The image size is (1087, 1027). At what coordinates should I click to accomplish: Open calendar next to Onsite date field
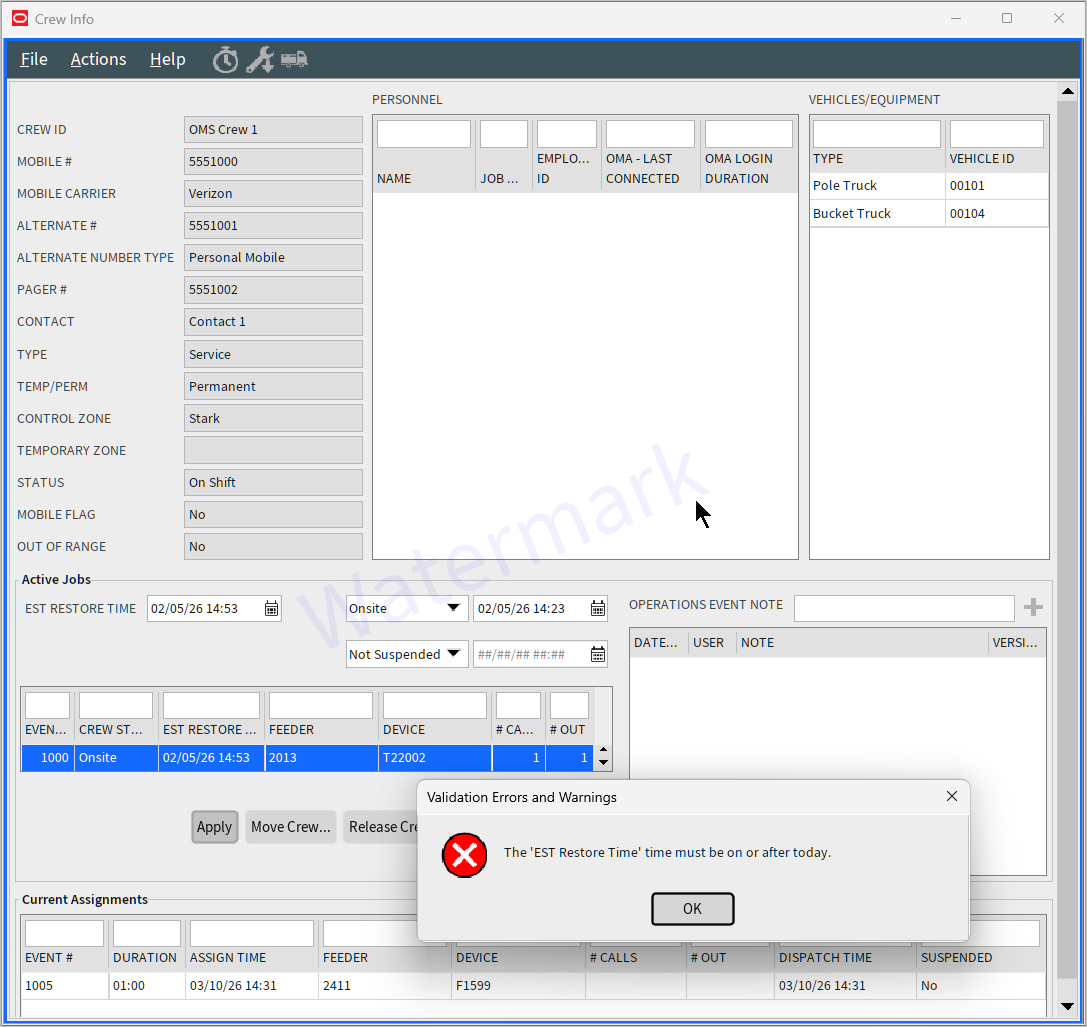(x=598, y=608)
